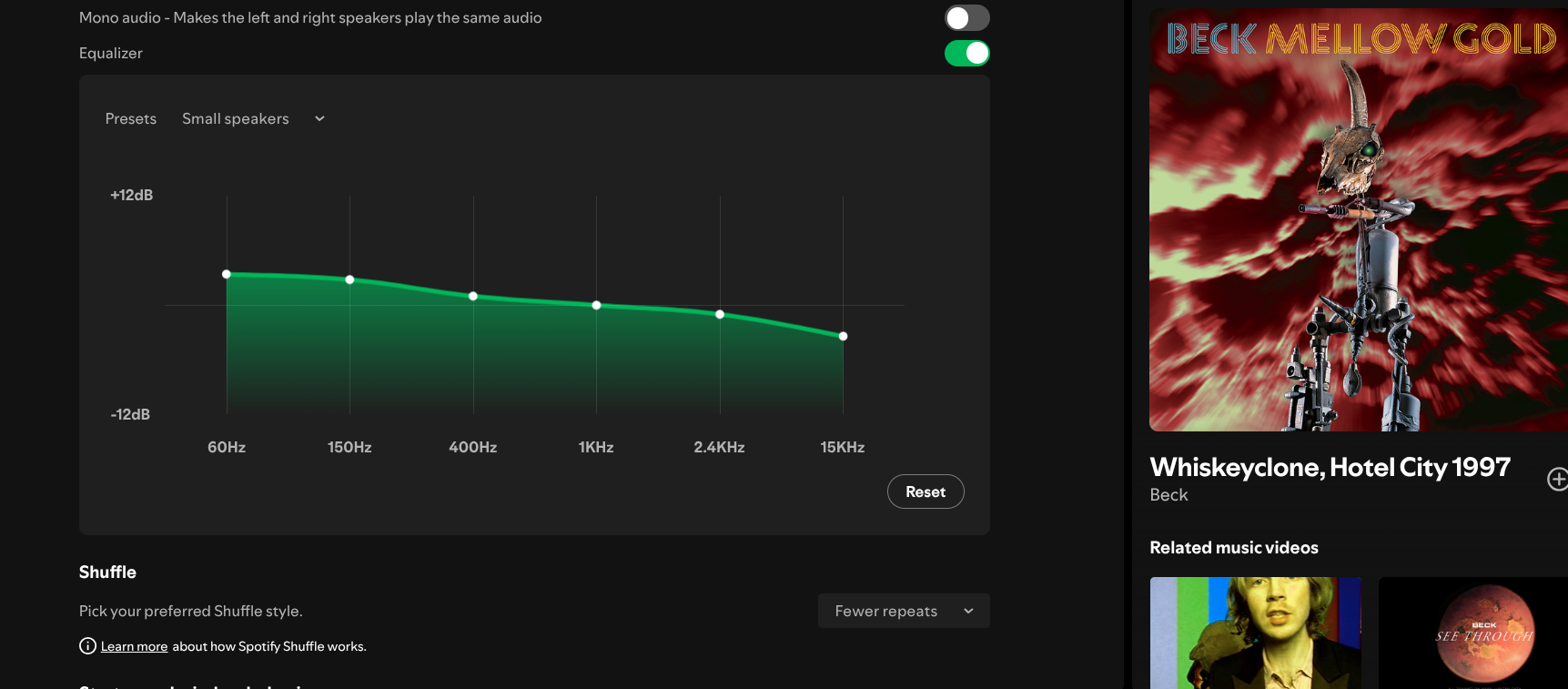Add Whiskeyclone to library with plus icon

click(x=1557, y=479)
